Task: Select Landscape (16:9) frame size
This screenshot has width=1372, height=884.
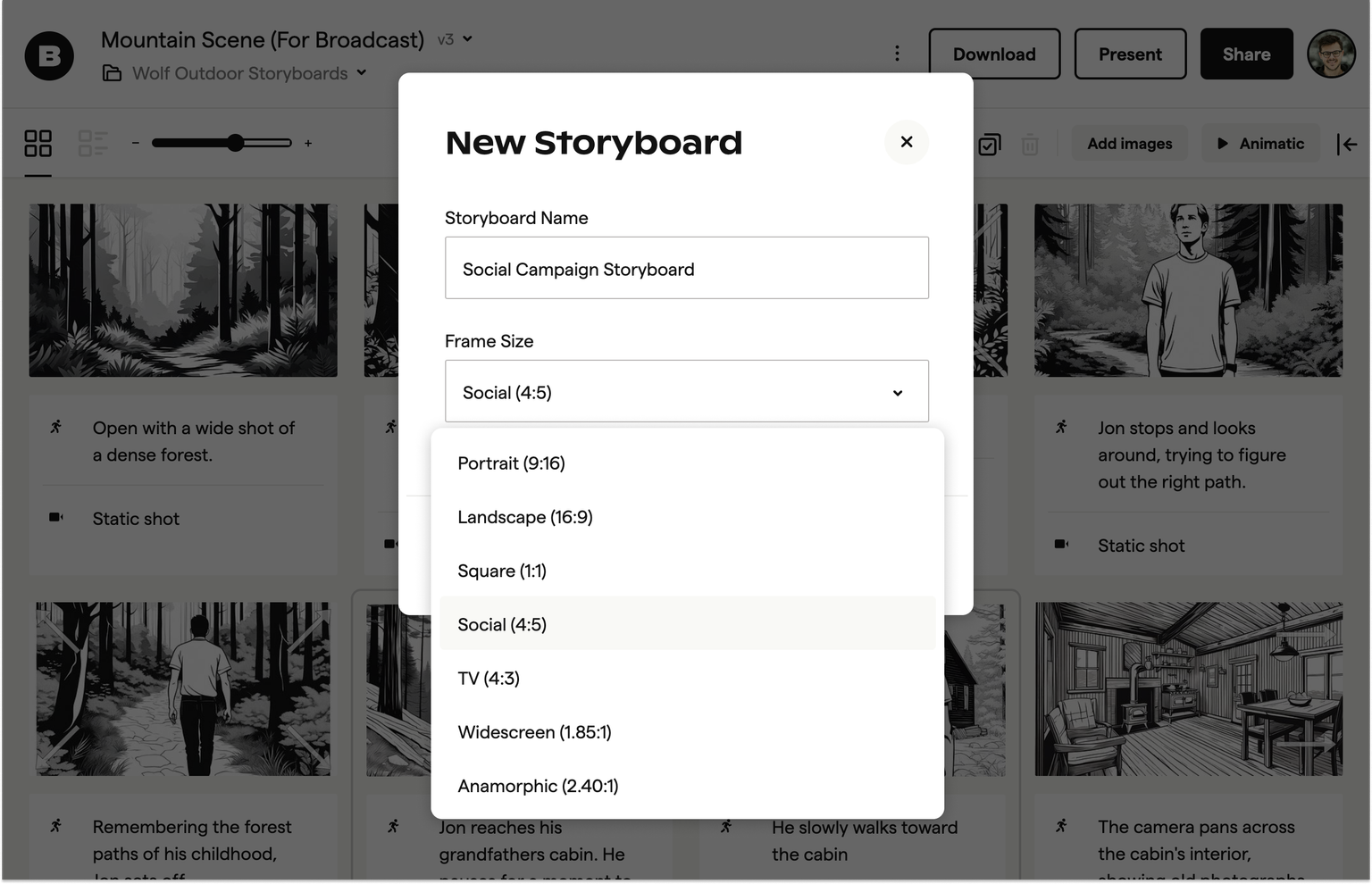Action: click(x=525, y=517)
